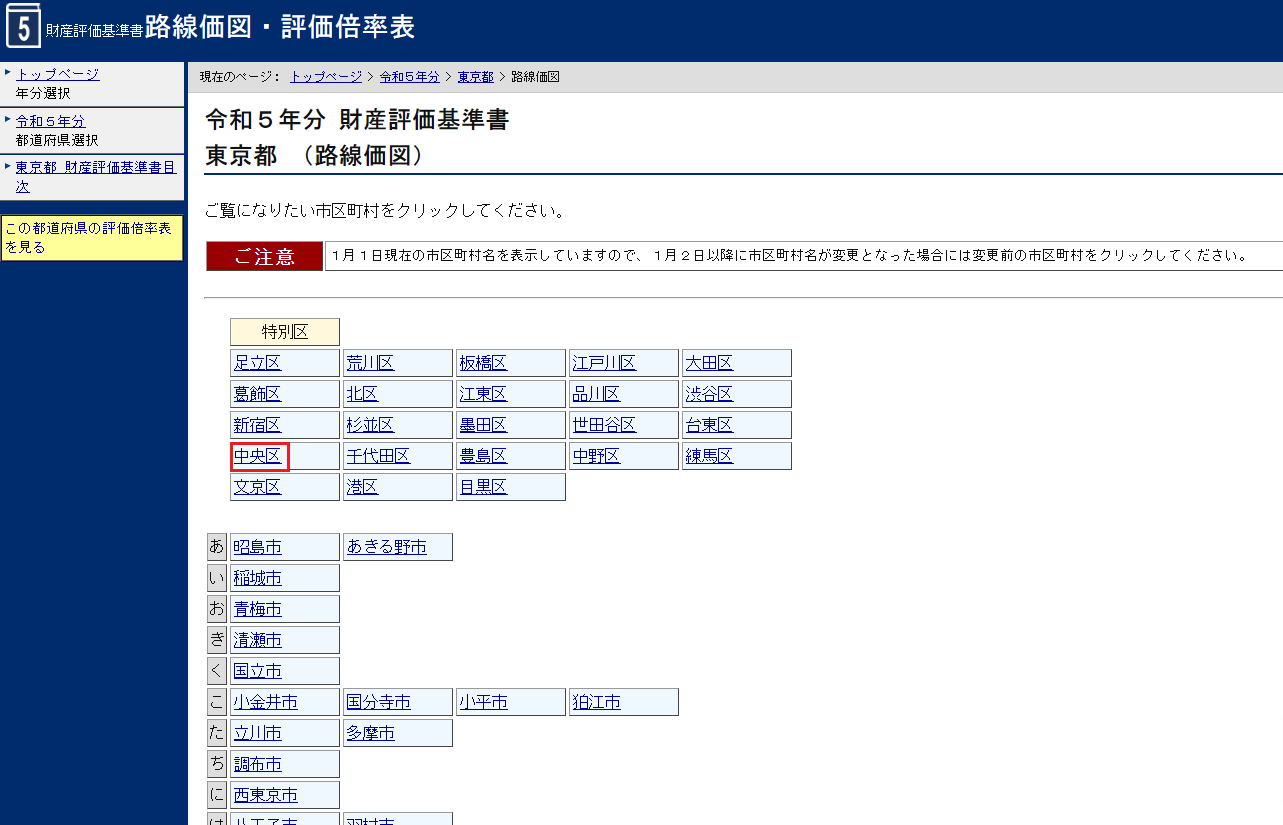Image resolution: width=1283 pixels, height=825 pixels.
Task: Select 台東区 ward link
Action: [709, 425]
